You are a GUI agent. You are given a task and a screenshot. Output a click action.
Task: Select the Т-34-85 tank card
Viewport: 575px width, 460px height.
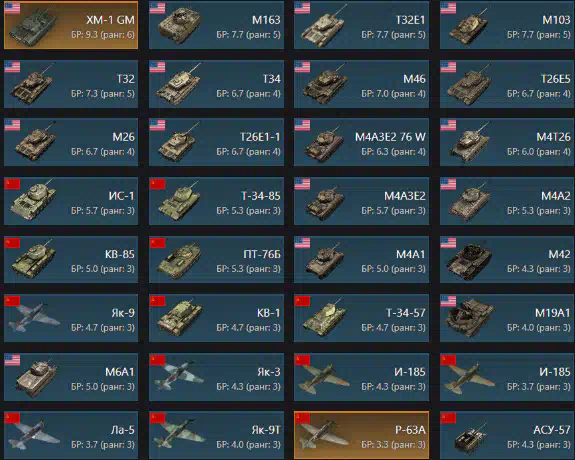click(216, 201)
